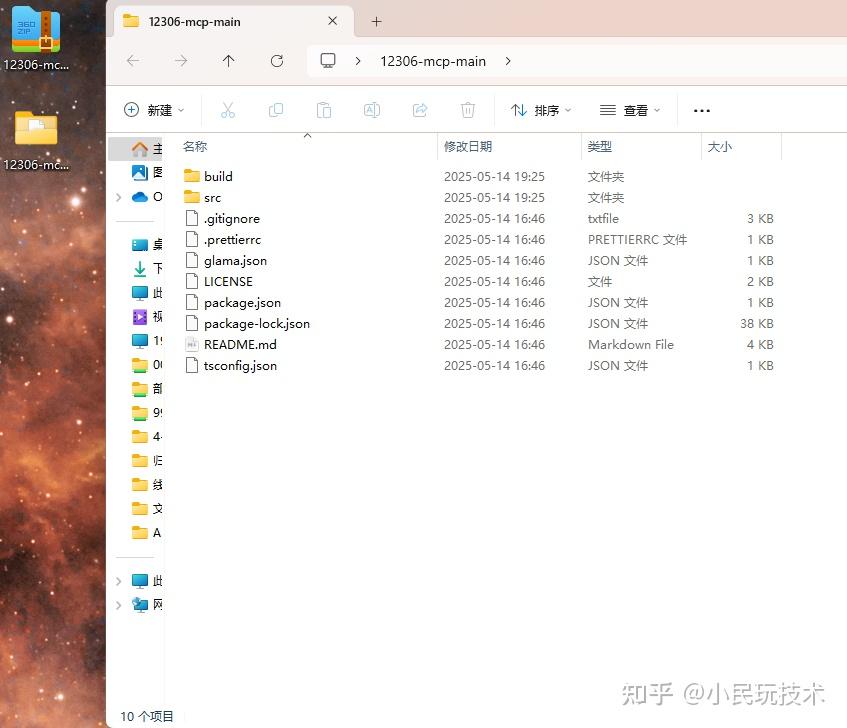
Task: Click the Share icon in the toolbar
Action: point(420,110)
